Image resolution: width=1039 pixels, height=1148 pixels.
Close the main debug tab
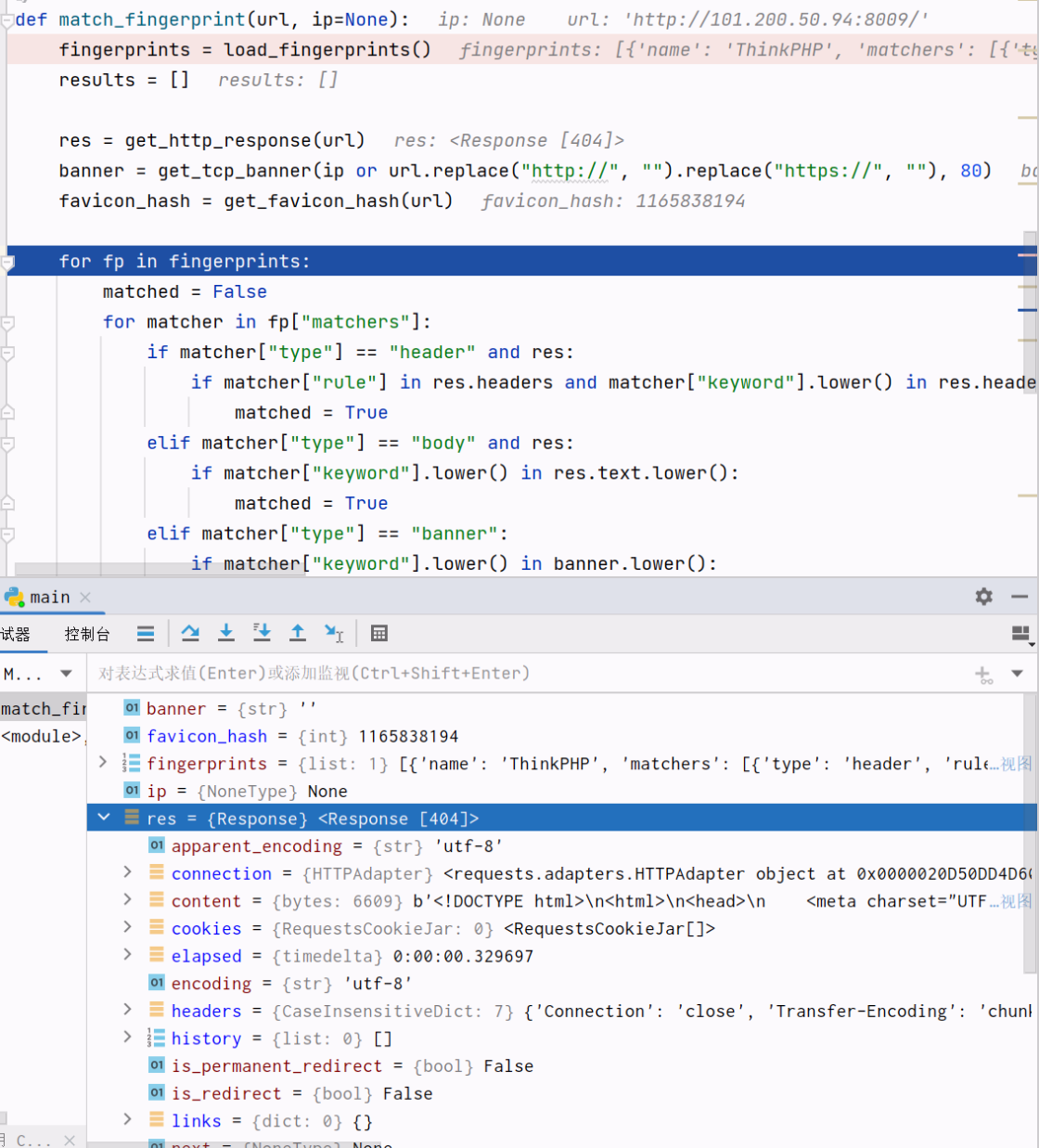85,597
